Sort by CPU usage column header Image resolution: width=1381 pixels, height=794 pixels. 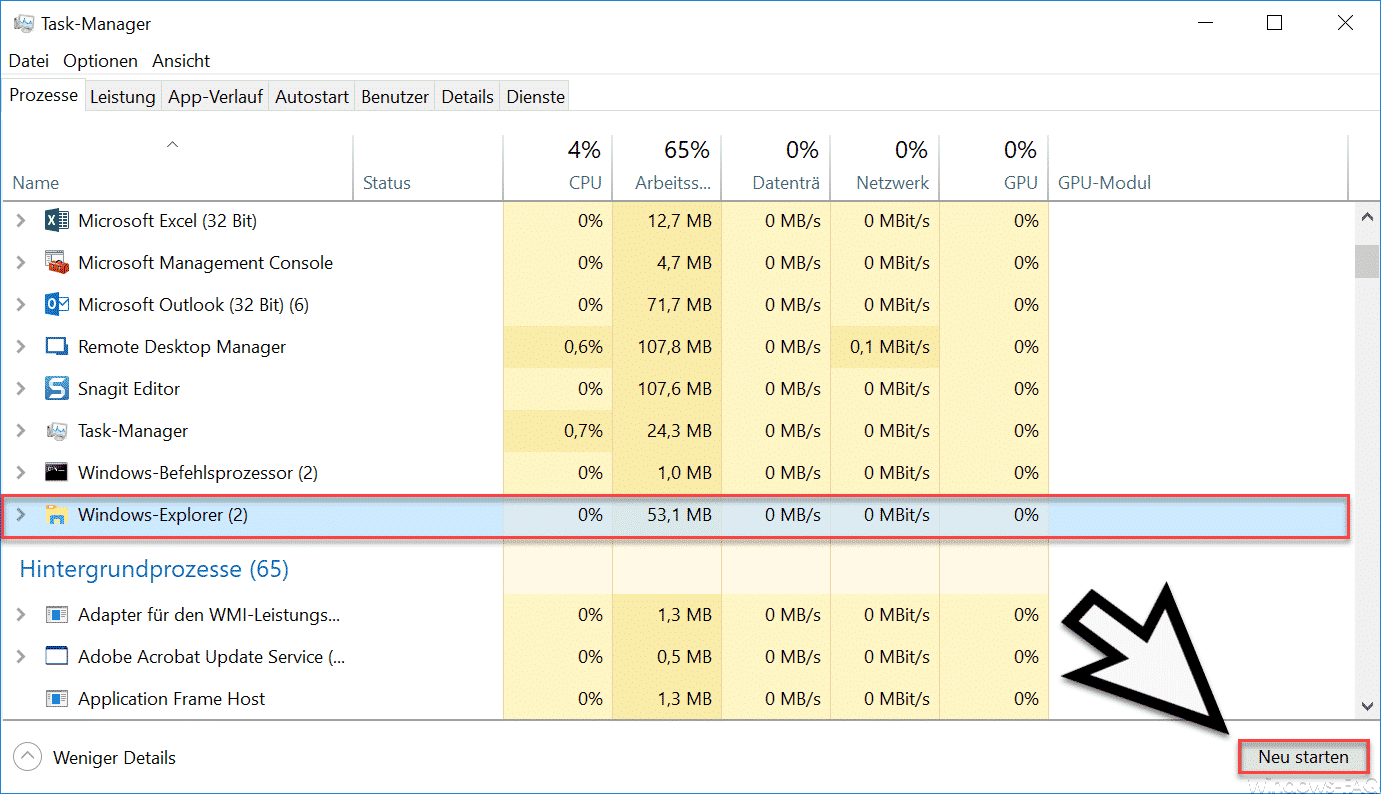pyautogui.click(x=557, y=166)
